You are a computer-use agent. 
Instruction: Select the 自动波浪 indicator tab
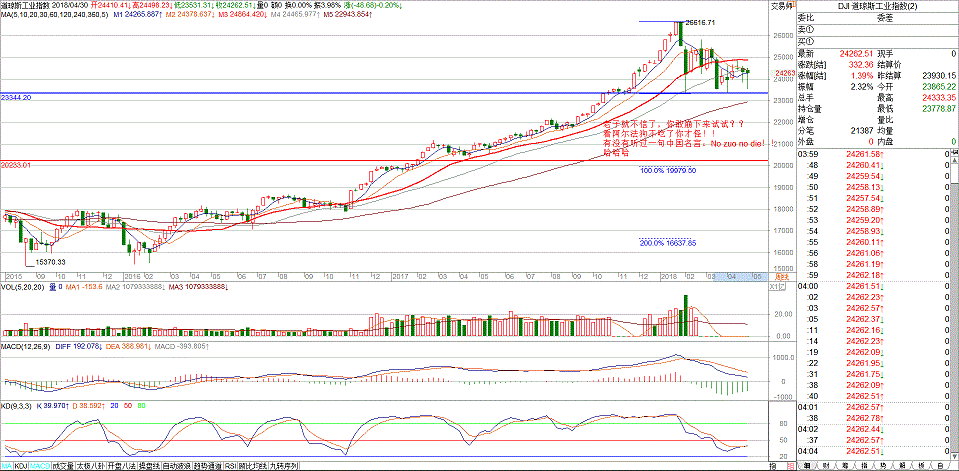[176, 466]
